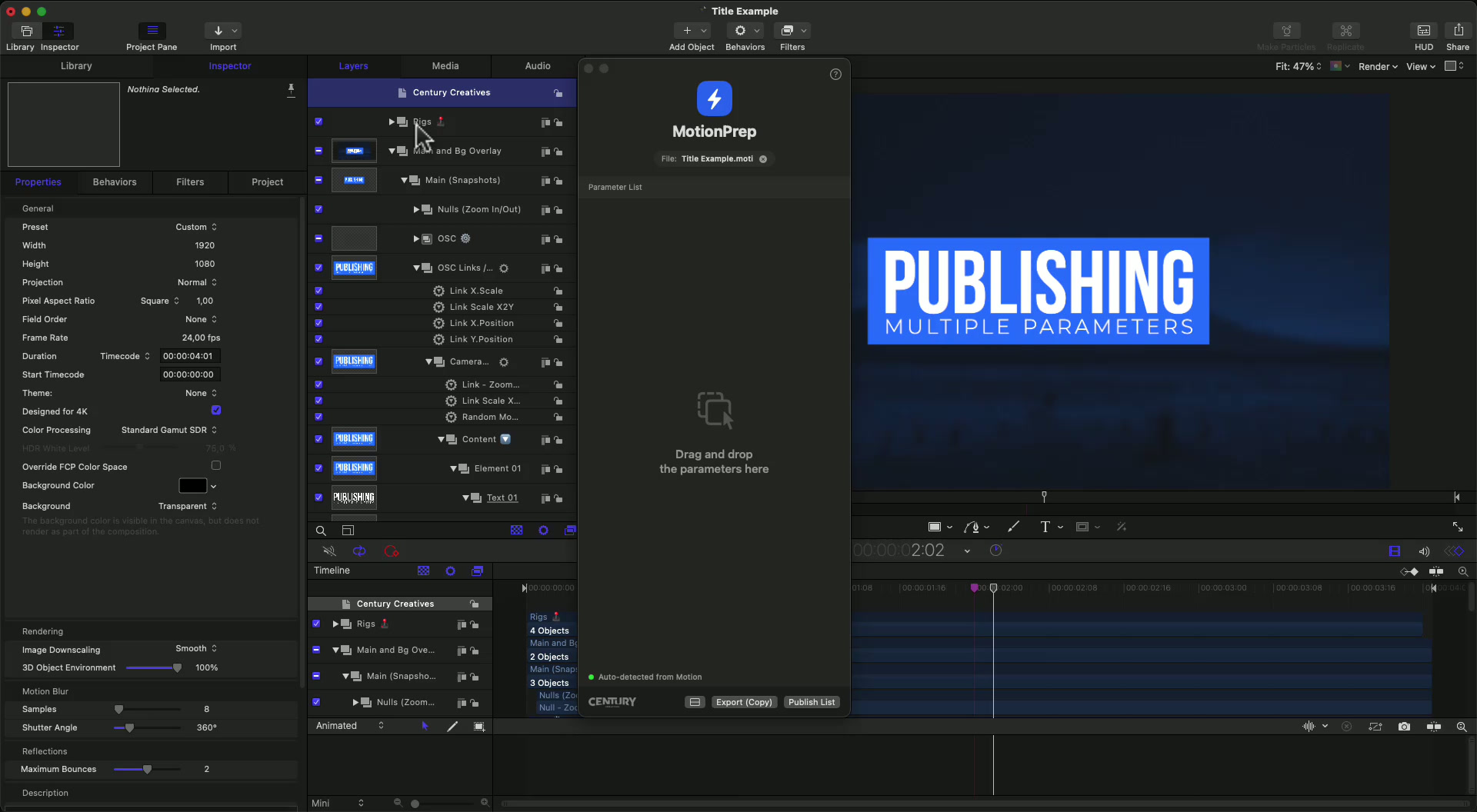Click the Start Timecode input field

pos(190,374)
